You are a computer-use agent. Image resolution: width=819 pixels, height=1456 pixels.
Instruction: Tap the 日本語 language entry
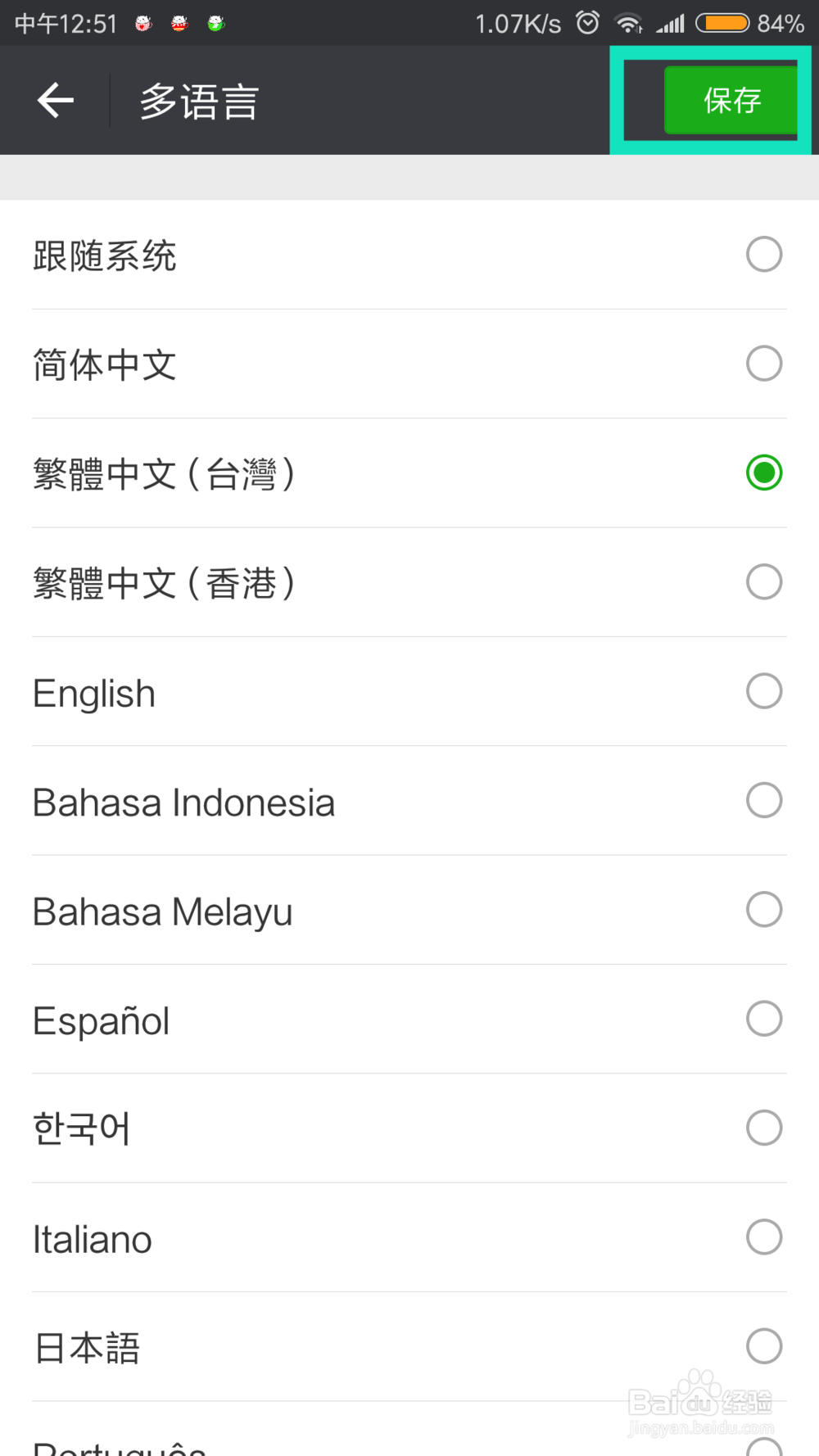coord(409,1347)
